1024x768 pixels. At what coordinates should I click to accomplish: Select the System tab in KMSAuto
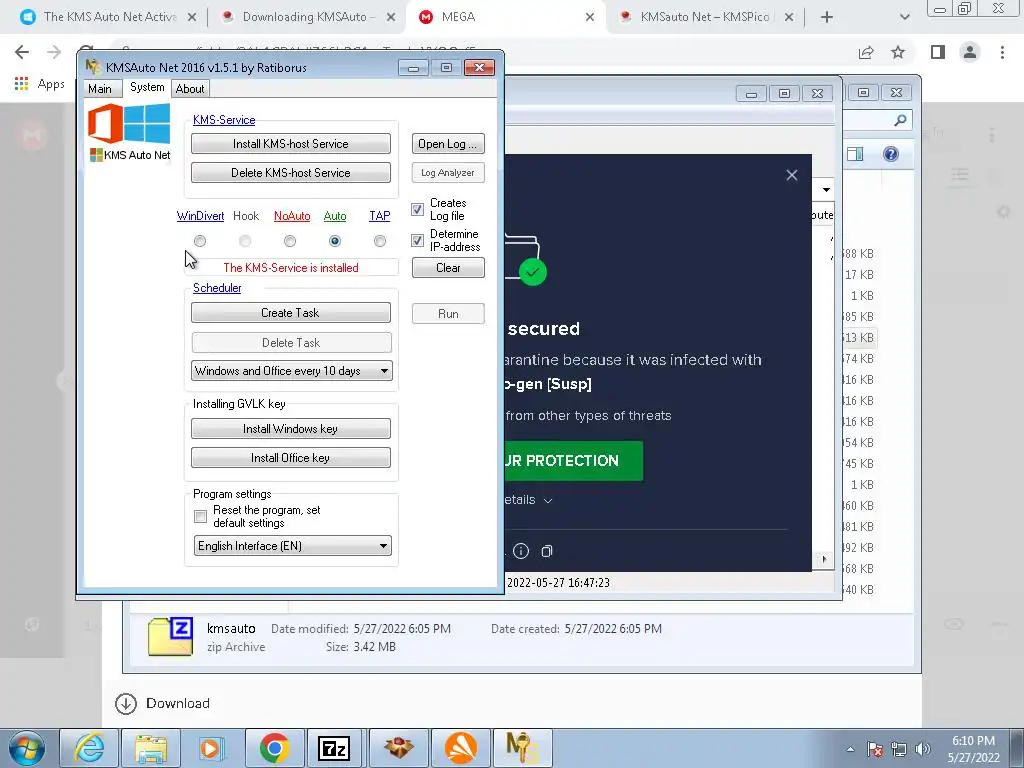(x=147, y=88)
